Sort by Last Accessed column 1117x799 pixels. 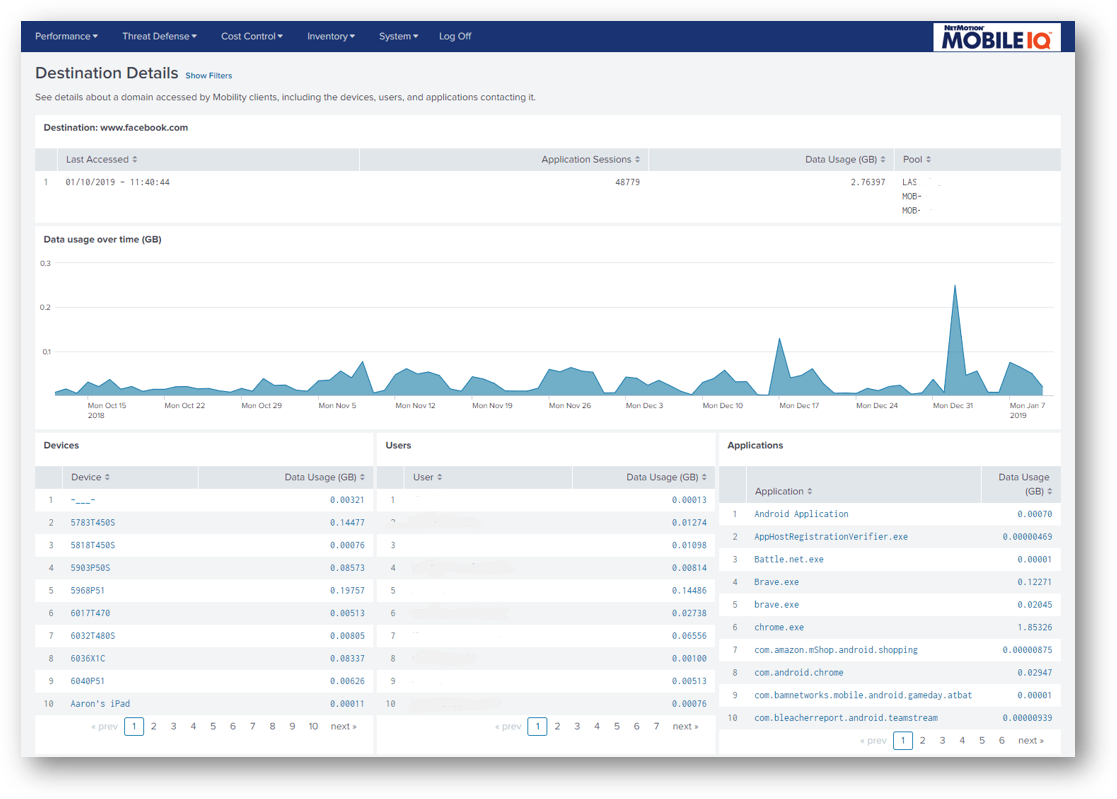[101, 160]
